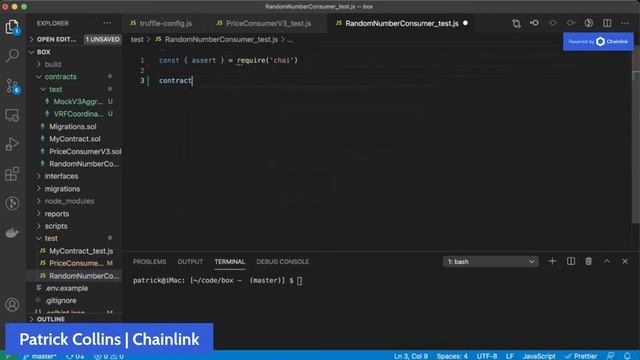Open the Accounts icon in activity bar

pyautogui.click(x=12, y=304)
